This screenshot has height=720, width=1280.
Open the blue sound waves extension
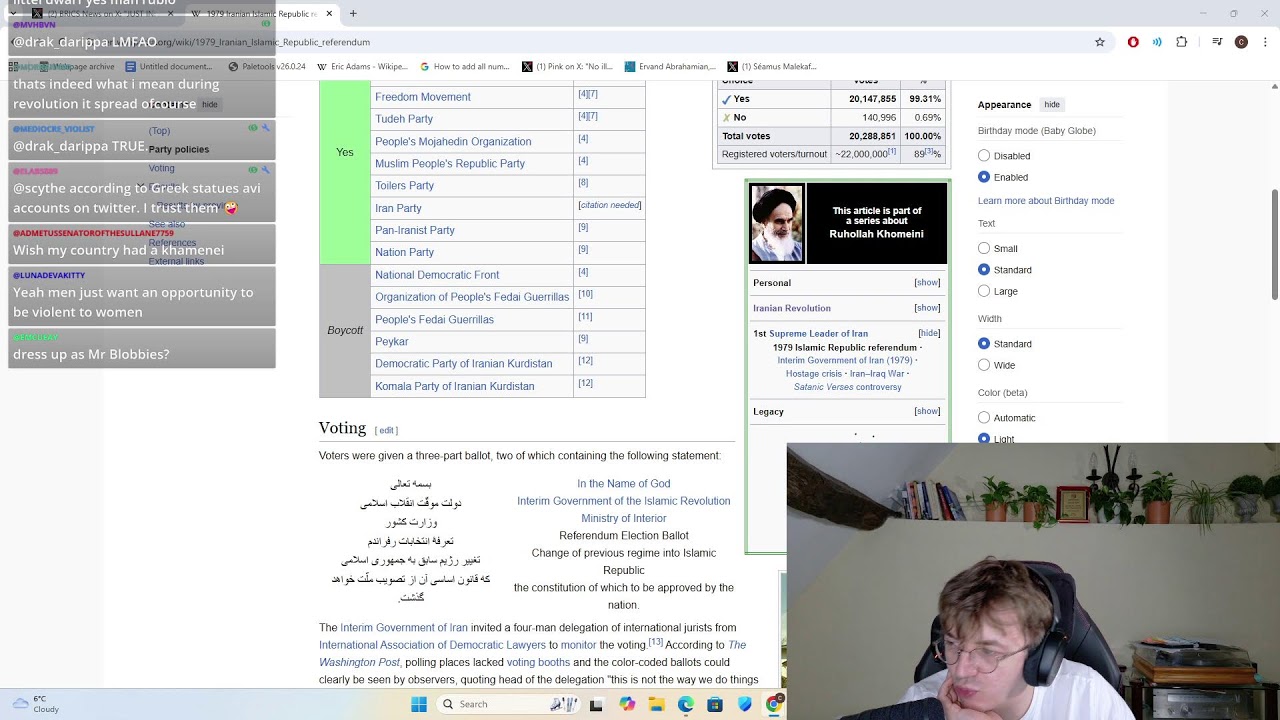click(1157, 42)
